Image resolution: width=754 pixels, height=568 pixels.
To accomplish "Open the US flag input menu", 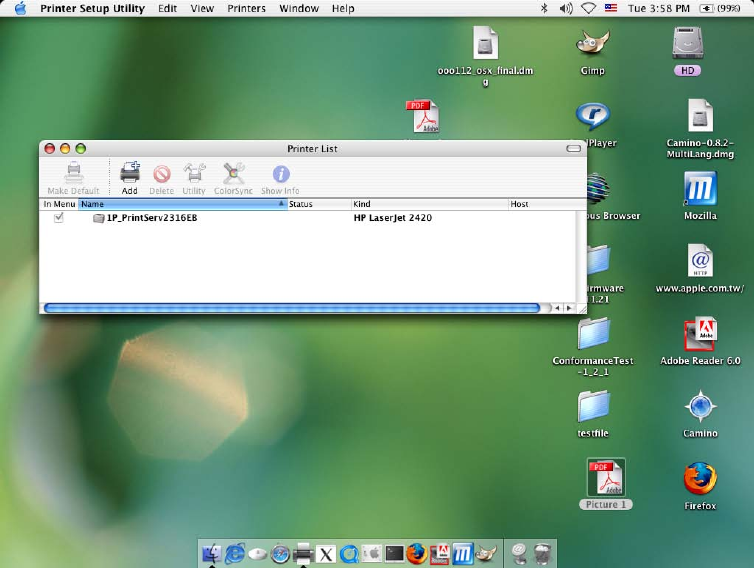I will (x=611, y=8).
